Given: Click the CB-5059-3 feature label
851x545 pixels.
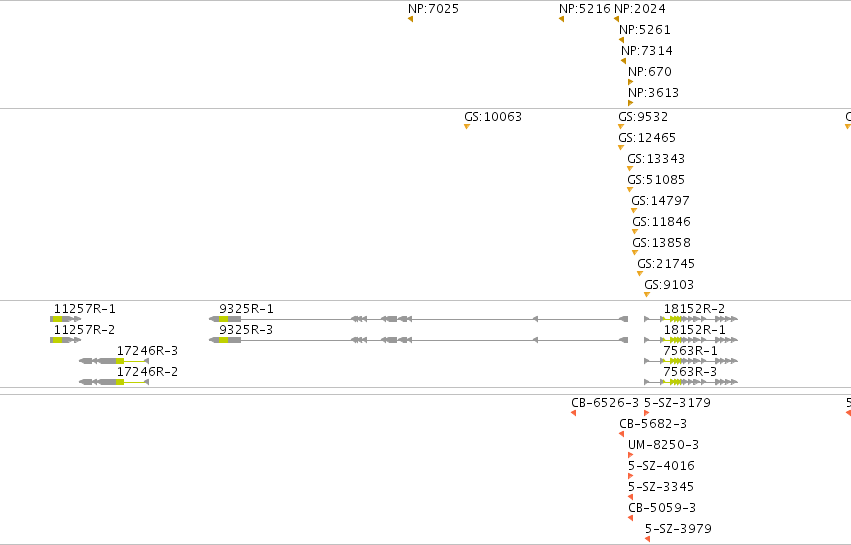Looking at the screenshot, I should (x=662, y=508).
